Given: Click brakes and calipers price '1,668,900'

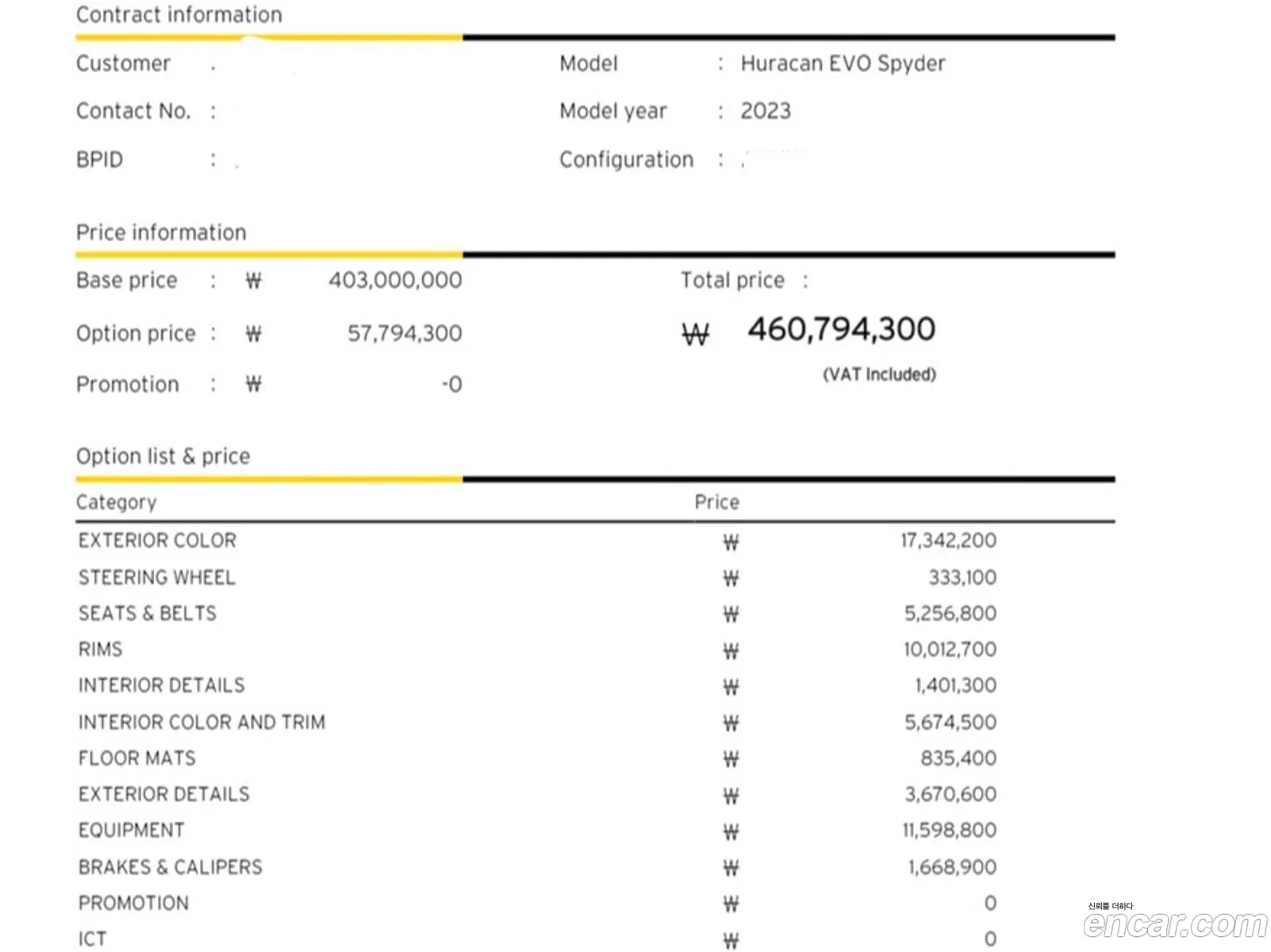Looking at the screenshot, I should point(952,867).
